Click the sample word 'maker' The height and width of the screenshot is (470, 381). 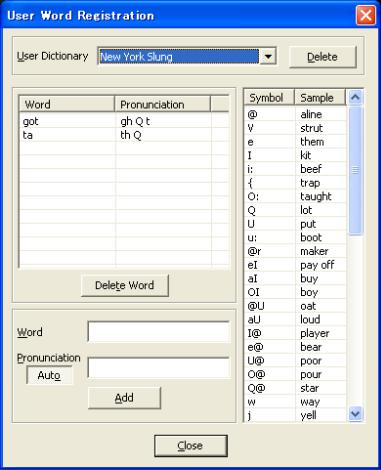pyautogui.click(x=314, y=251)
